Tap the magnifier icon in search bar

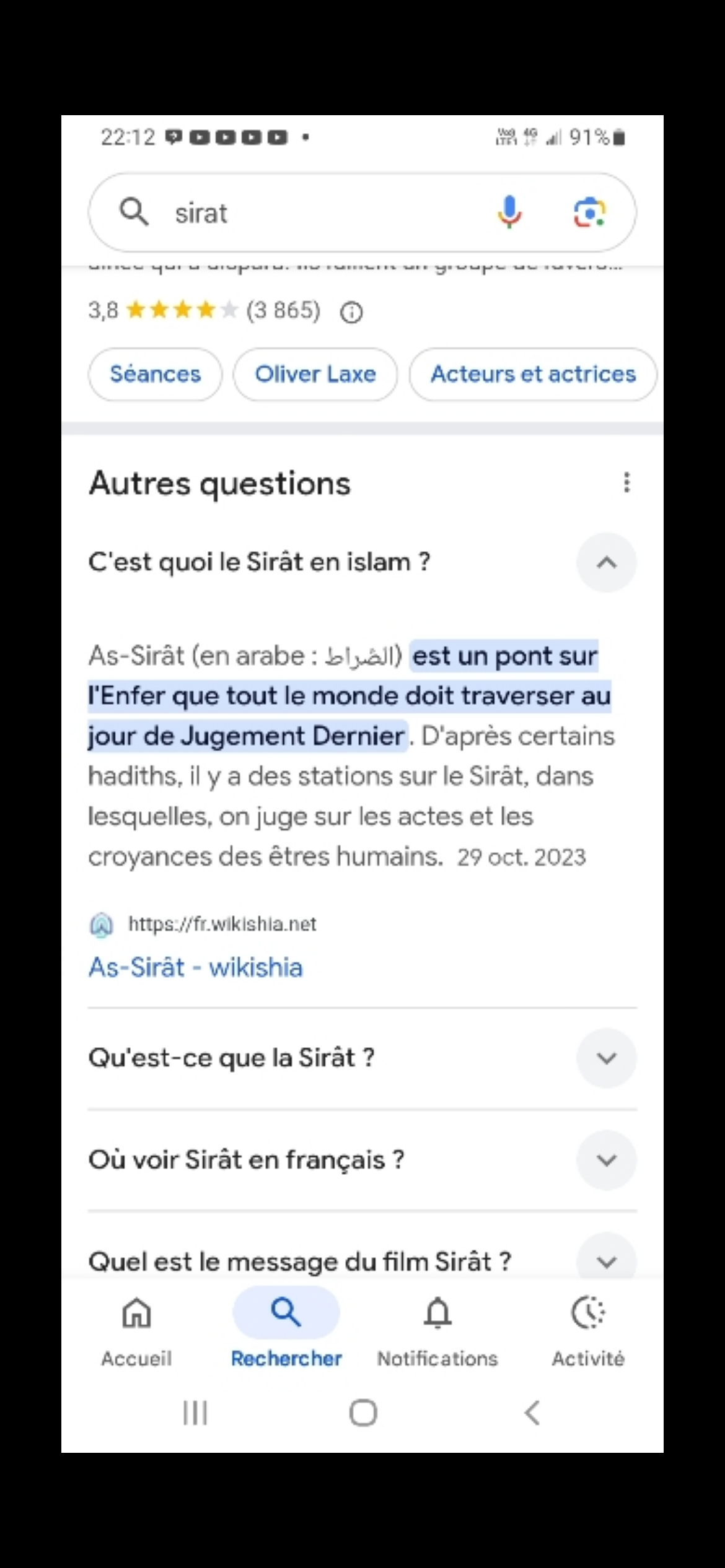[134, 212]
